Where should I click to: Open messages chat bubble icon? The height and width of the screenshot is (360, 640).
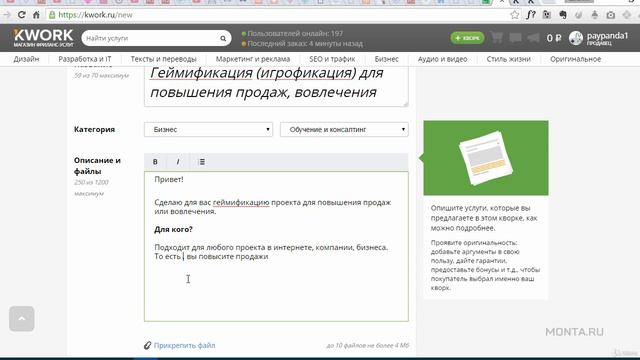(x=515, y=38)
